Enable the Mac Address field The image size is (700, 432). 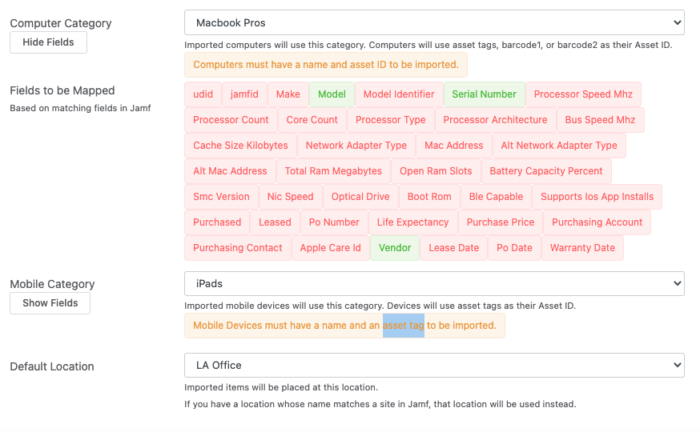coord(454,145)
